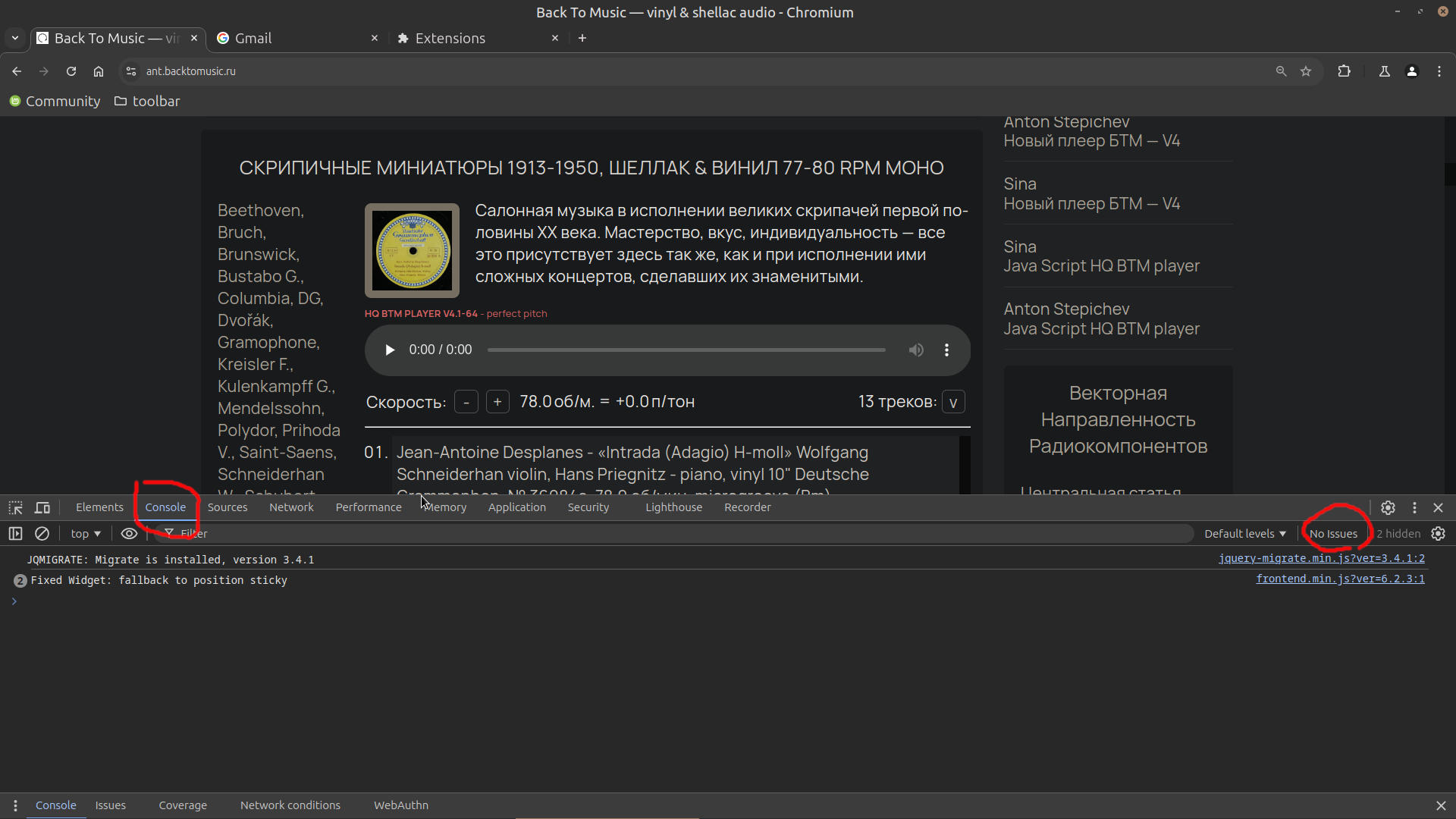Open the top JavaScript context dropdown
This screenshot has width=1456, height=819.
point(86,534)
